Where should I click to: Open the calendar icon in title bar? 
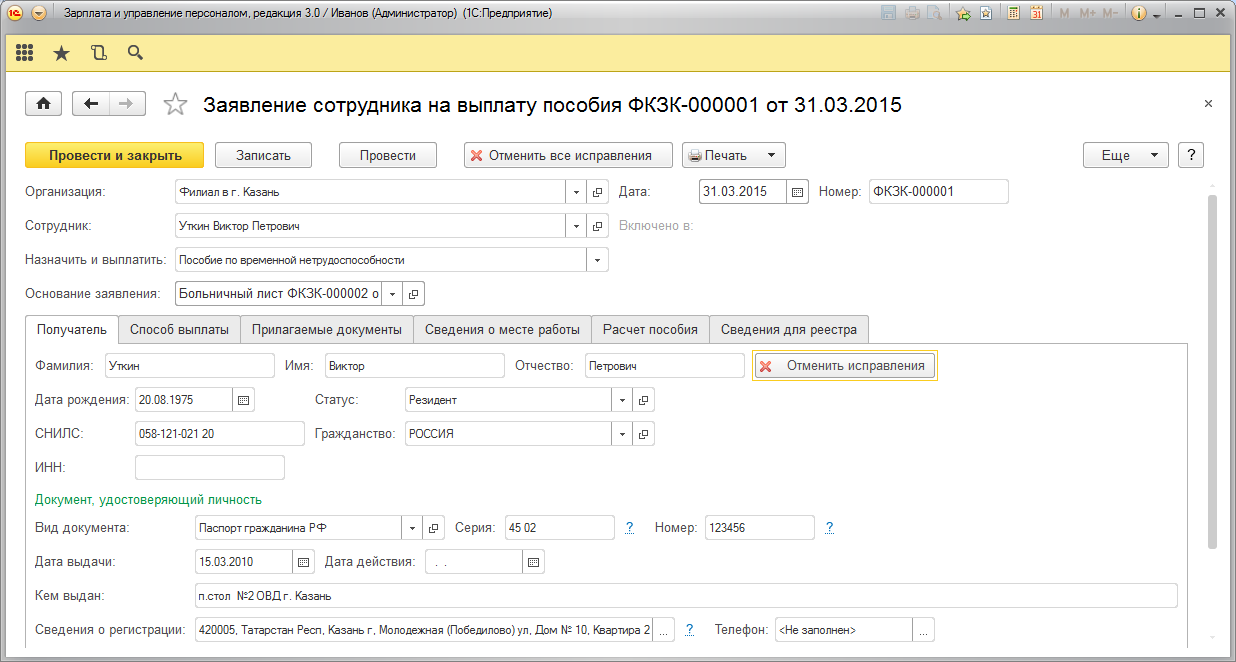click(1037, 14)
